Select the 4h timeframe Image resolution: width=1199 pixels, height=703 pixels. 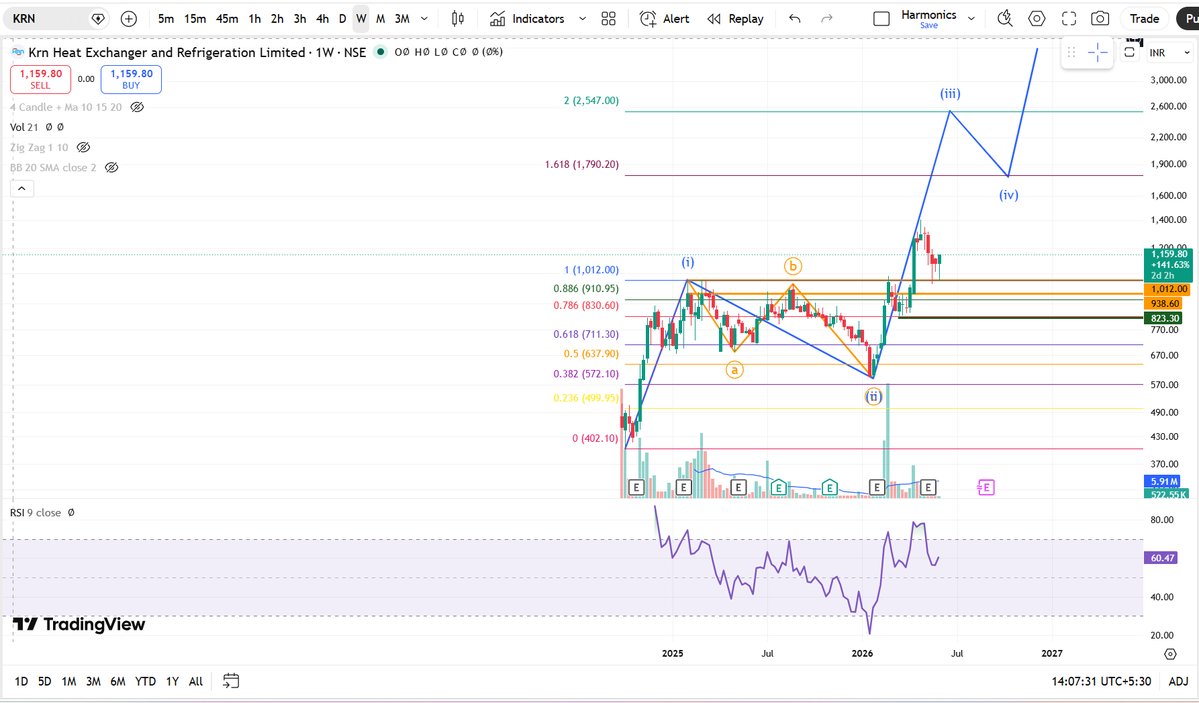click(x=323, y=19)
